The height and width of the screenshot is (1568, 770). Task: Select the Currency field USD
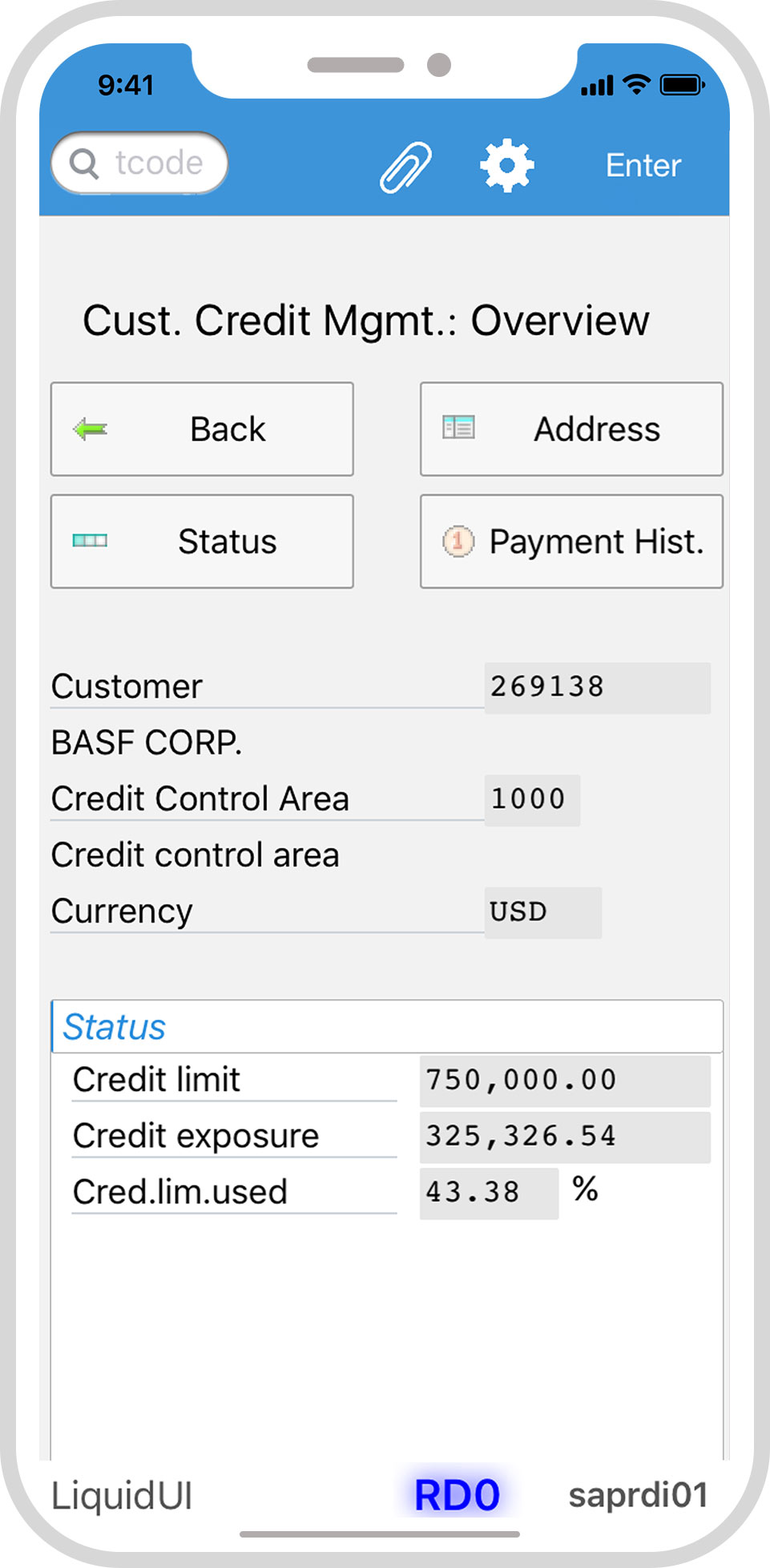(542, 912)
